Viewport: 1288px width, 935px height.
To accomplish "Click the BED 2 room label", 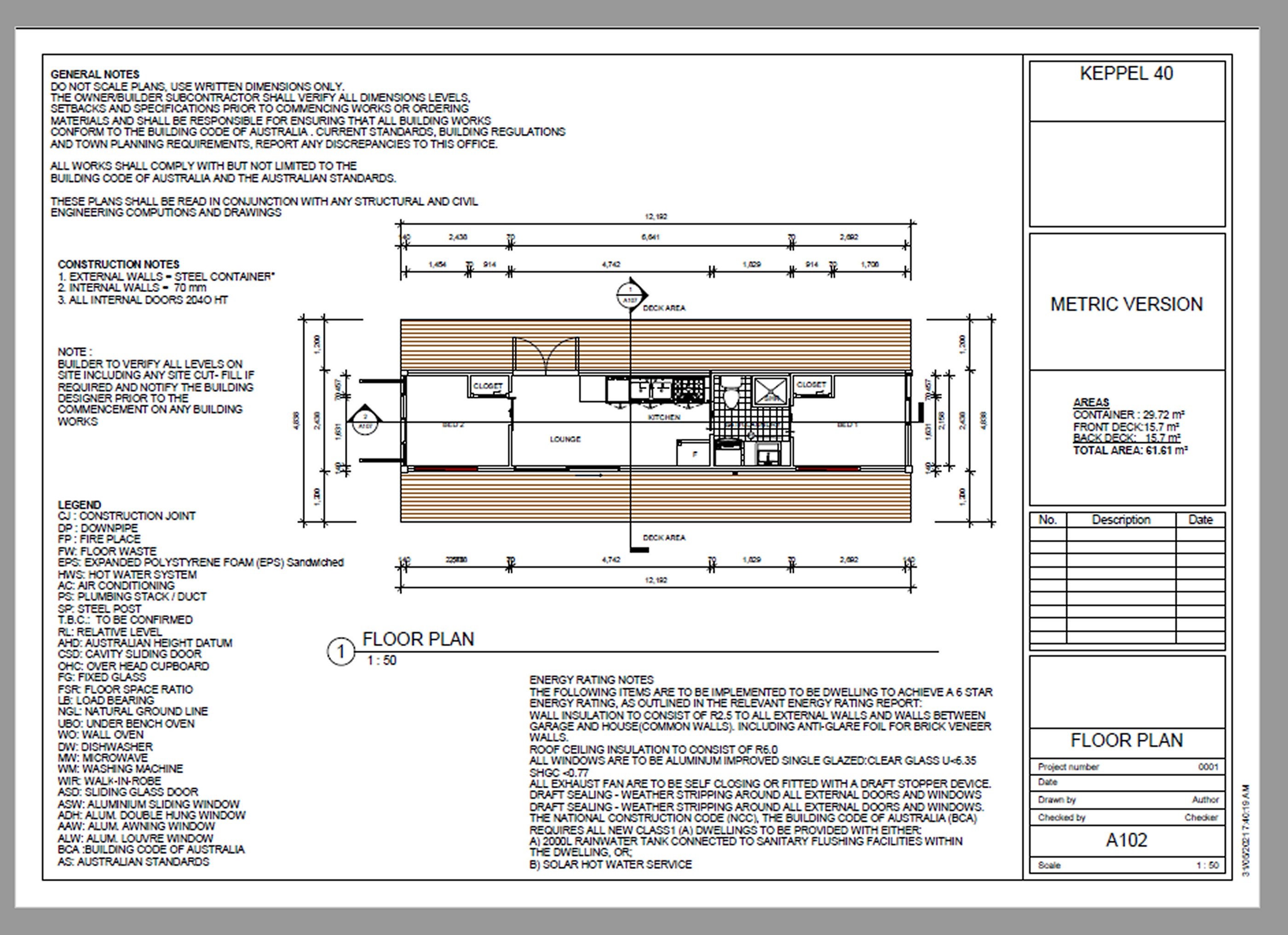I will [453, 424].
